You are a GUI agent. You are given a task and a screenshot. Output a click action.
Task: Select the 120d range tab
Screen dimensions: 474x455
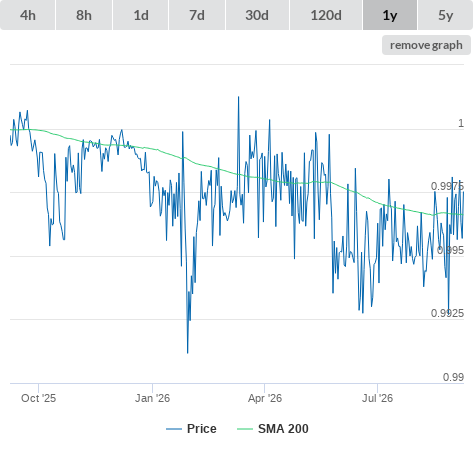click(326, 15)
